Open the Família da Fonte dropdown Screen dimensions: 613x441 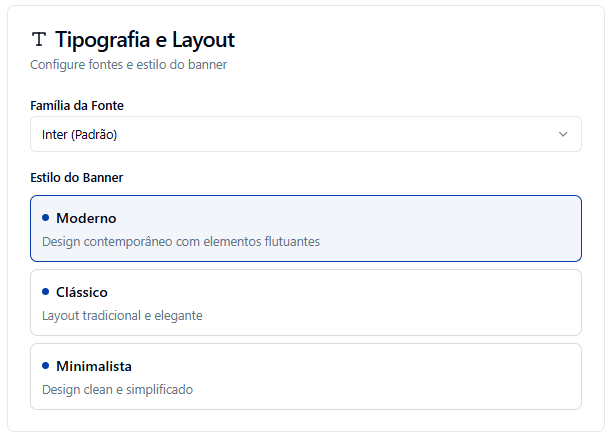coord(305,134)
